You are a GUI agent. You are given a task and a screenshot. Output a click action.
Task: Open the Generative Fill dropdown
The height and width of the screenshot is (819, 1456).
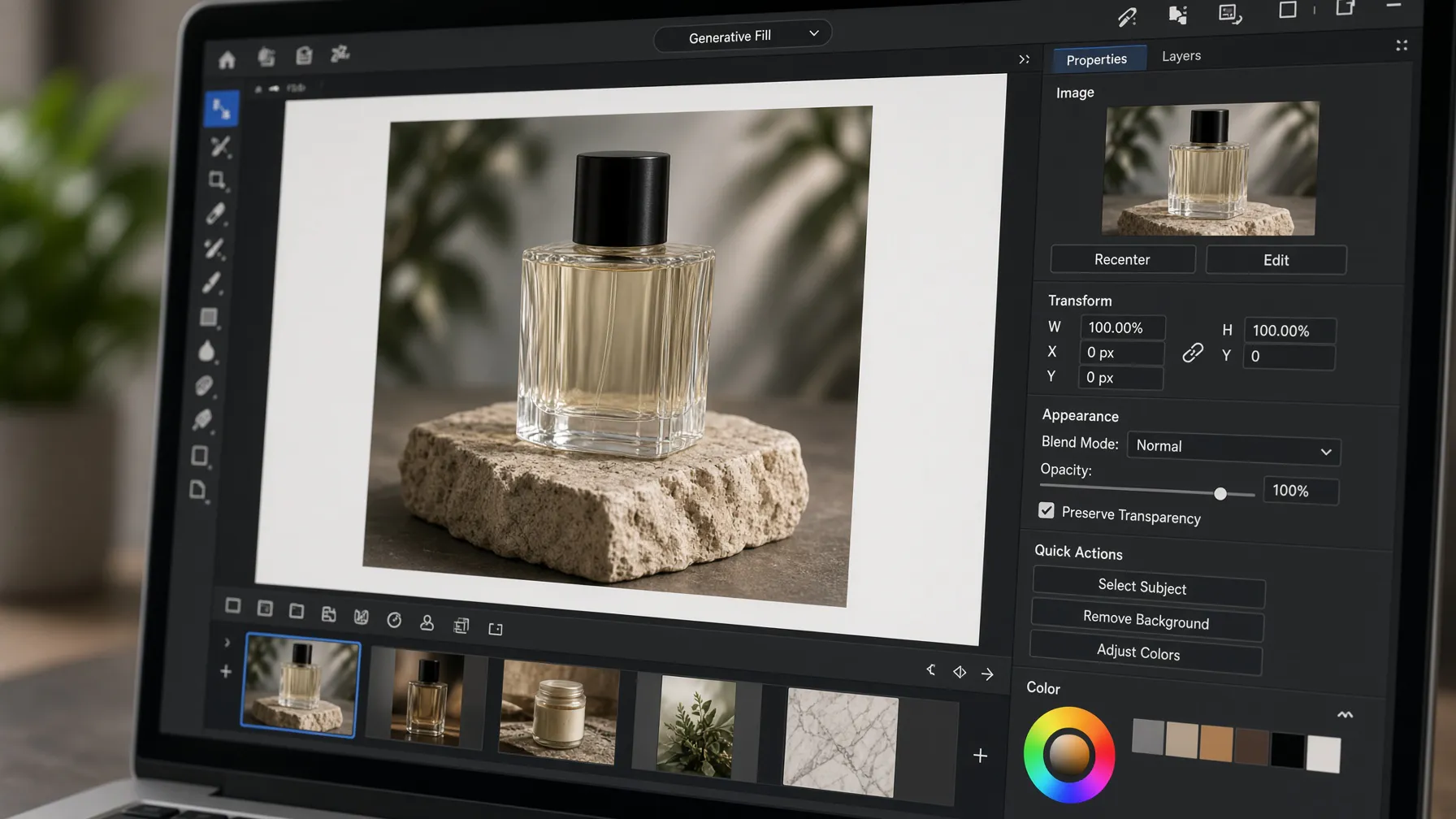click(x=743, y=36)
